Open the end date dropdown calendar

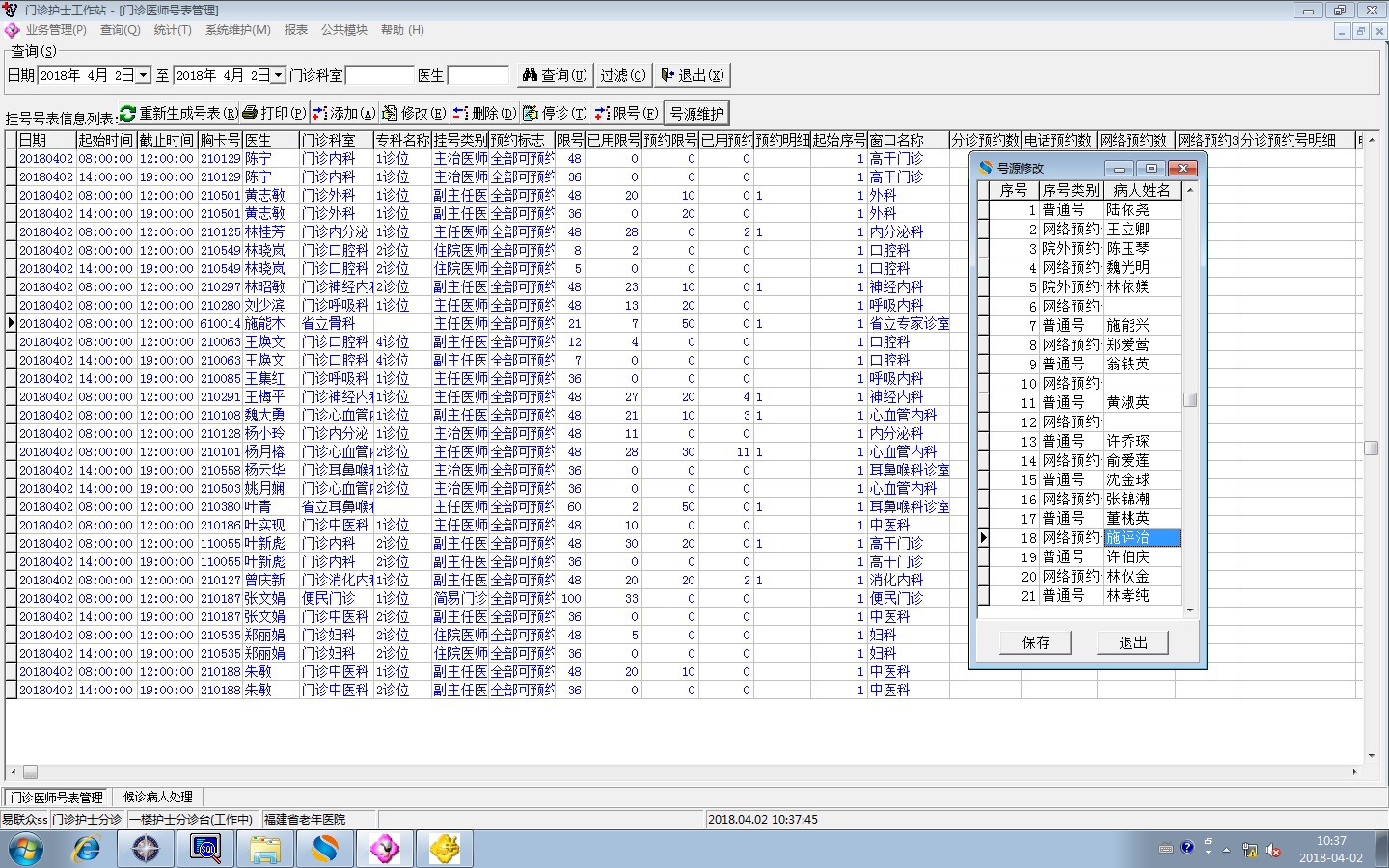279,75
